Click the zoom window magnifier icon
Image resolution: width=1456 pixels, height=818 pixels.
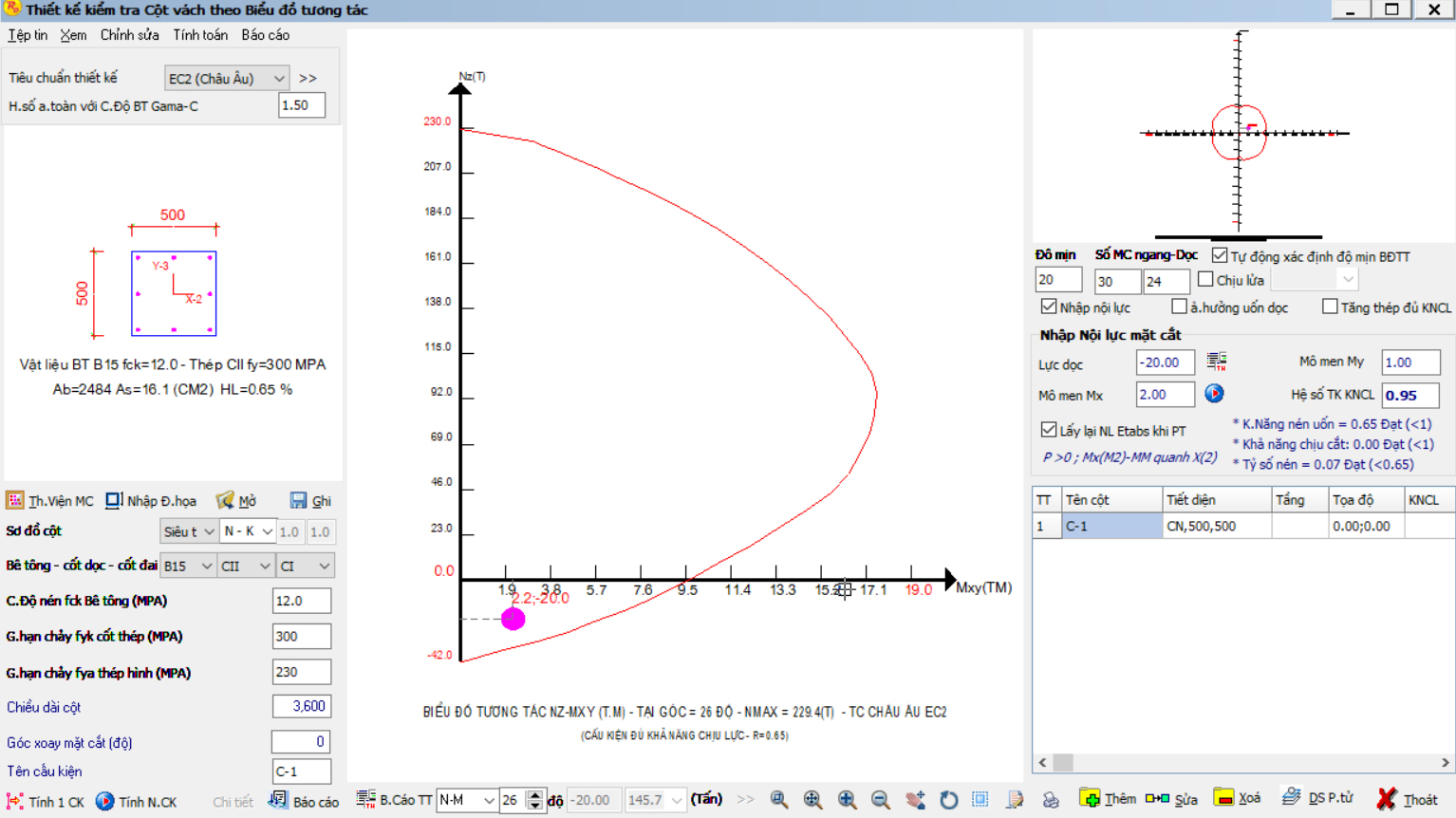[779, 800]
